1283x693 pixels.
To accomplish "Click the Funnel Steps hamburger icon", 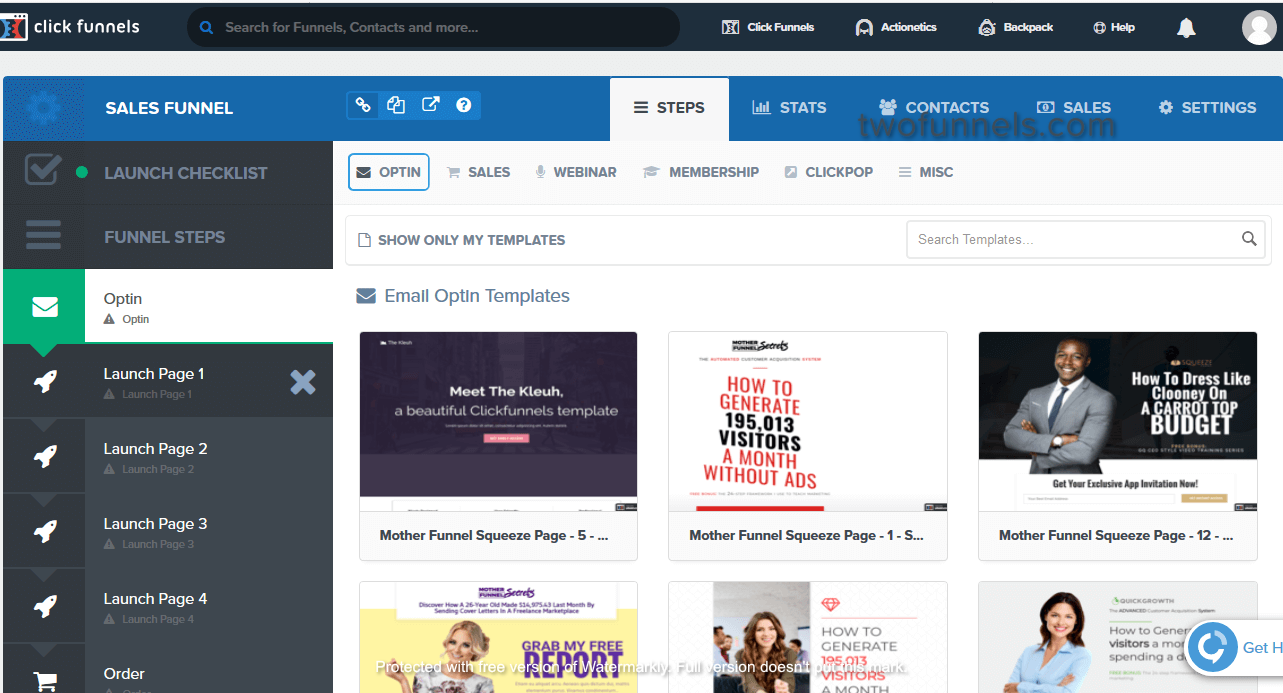I will pos(43,237).
